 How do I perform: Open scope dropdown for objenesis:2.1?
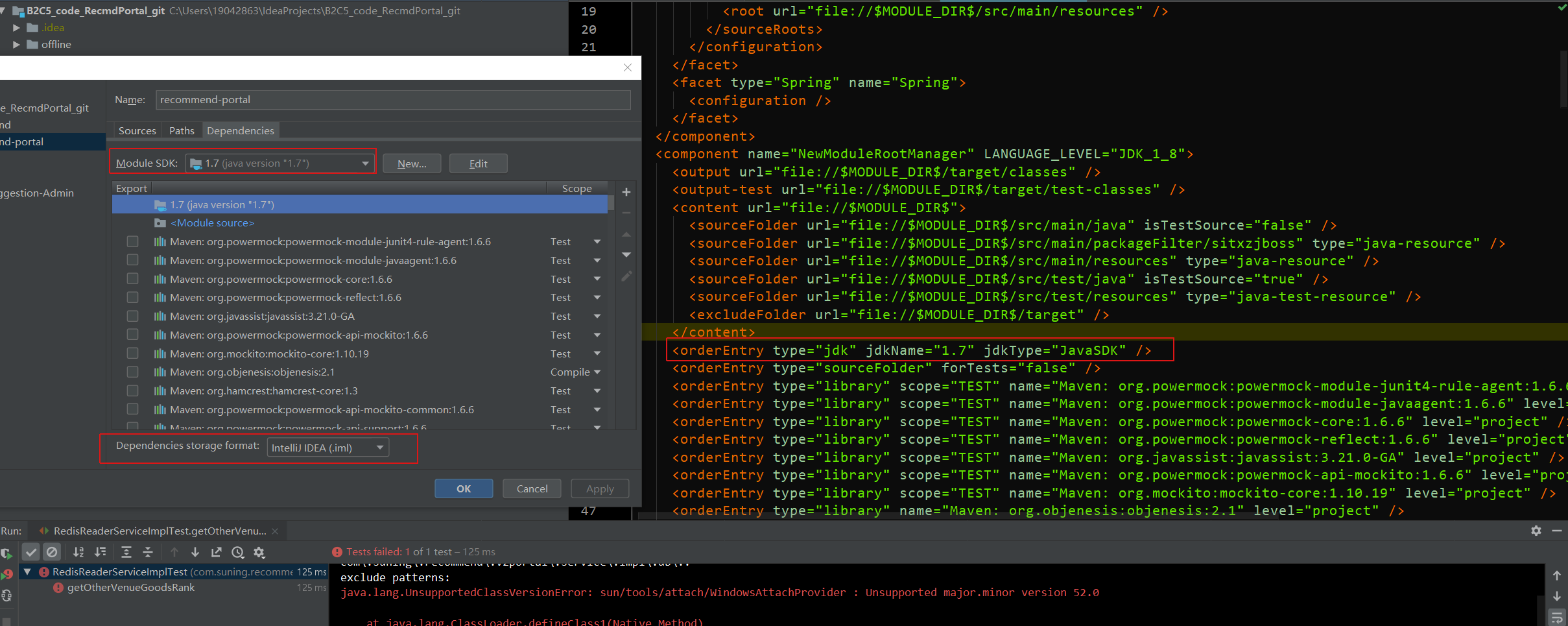coord(597,372)
